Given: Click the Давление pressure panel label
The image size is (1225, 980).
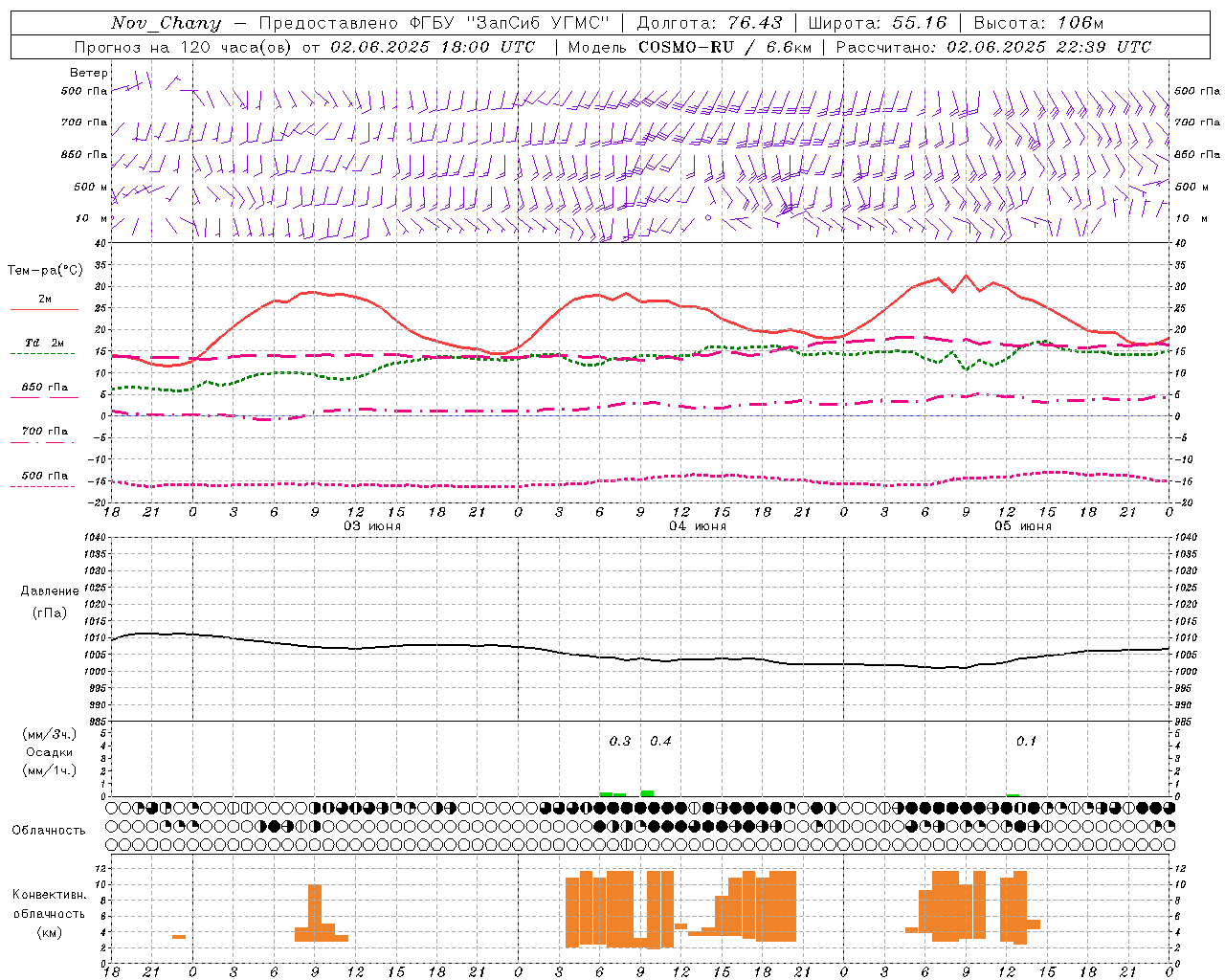Looking at the screenshot, I should (x=50, y=591).
